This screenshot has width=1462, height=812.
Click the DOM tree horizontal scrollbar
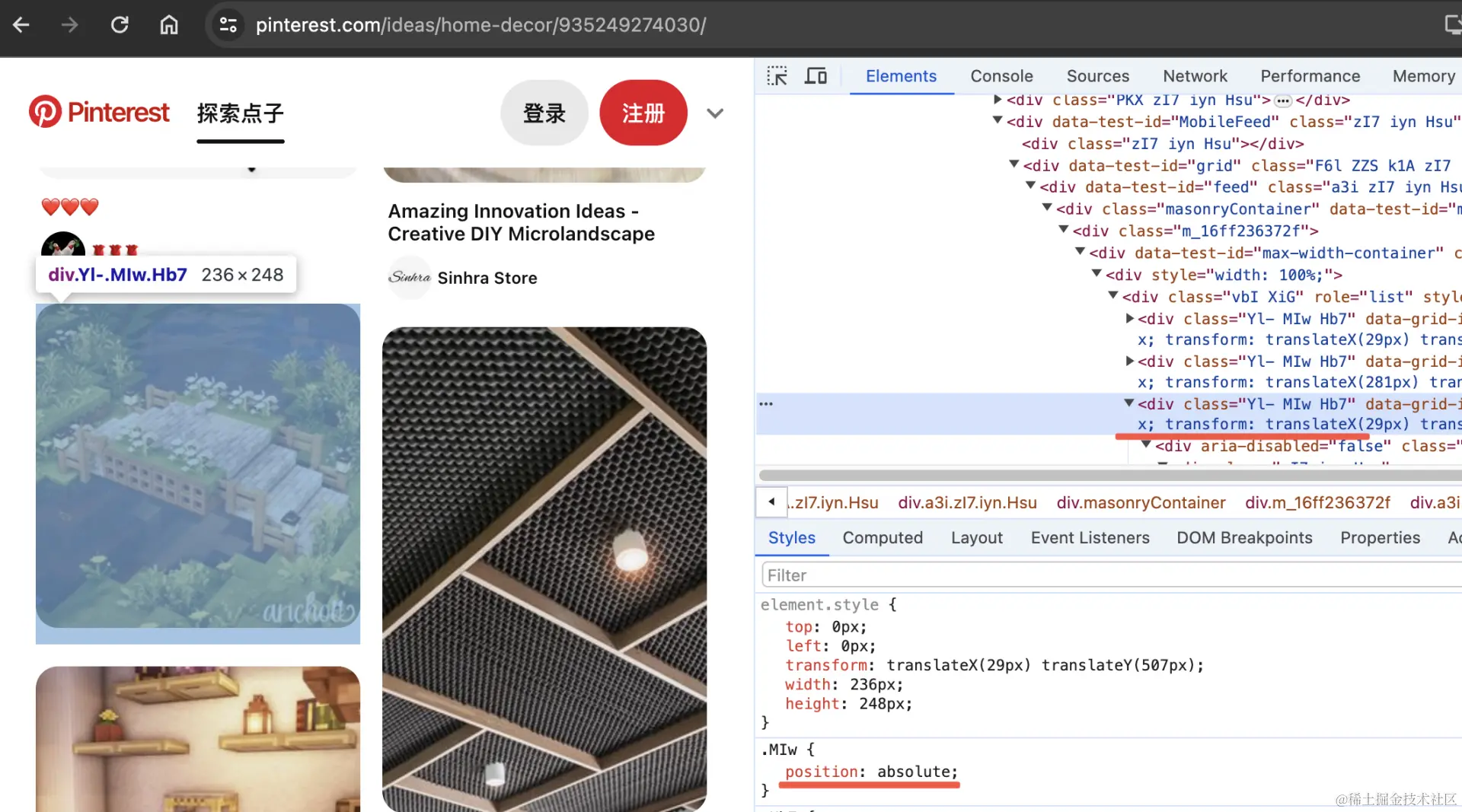pyautogui.click(x=1109, y=476)
